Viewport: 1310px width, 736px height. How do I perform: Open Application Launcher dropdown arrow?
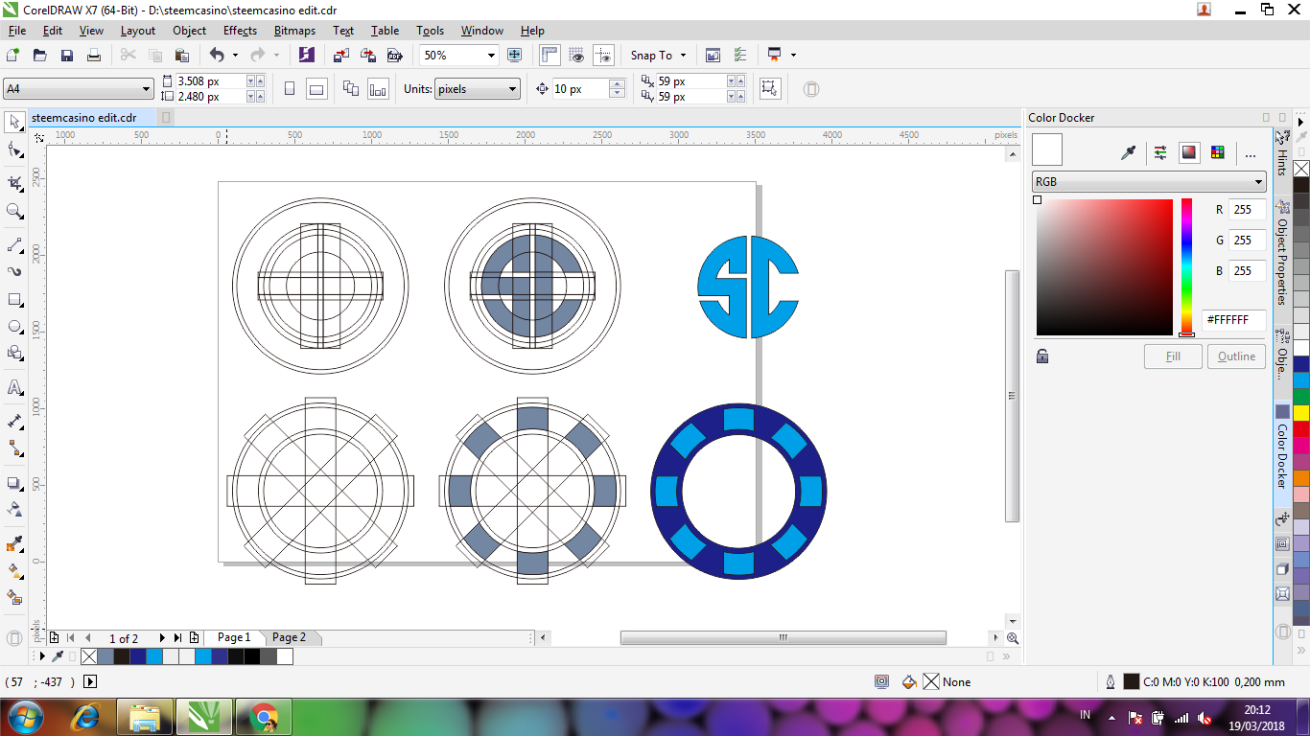793,55
